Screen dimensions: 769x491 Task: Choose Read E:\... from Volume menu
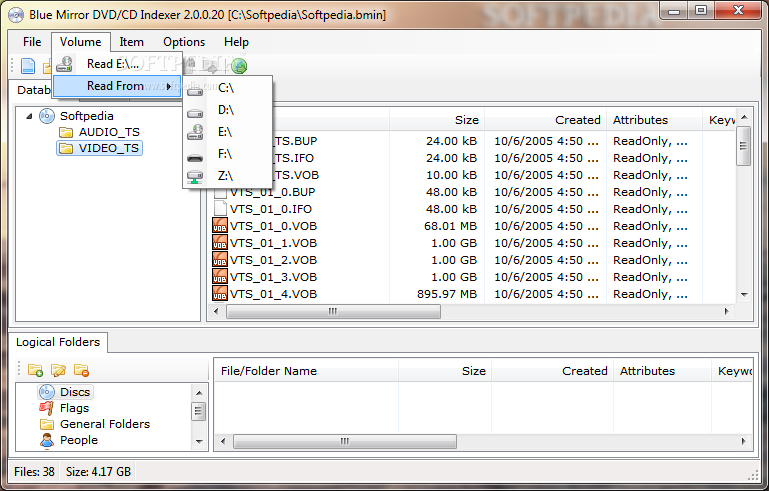[x=117, y=64]
